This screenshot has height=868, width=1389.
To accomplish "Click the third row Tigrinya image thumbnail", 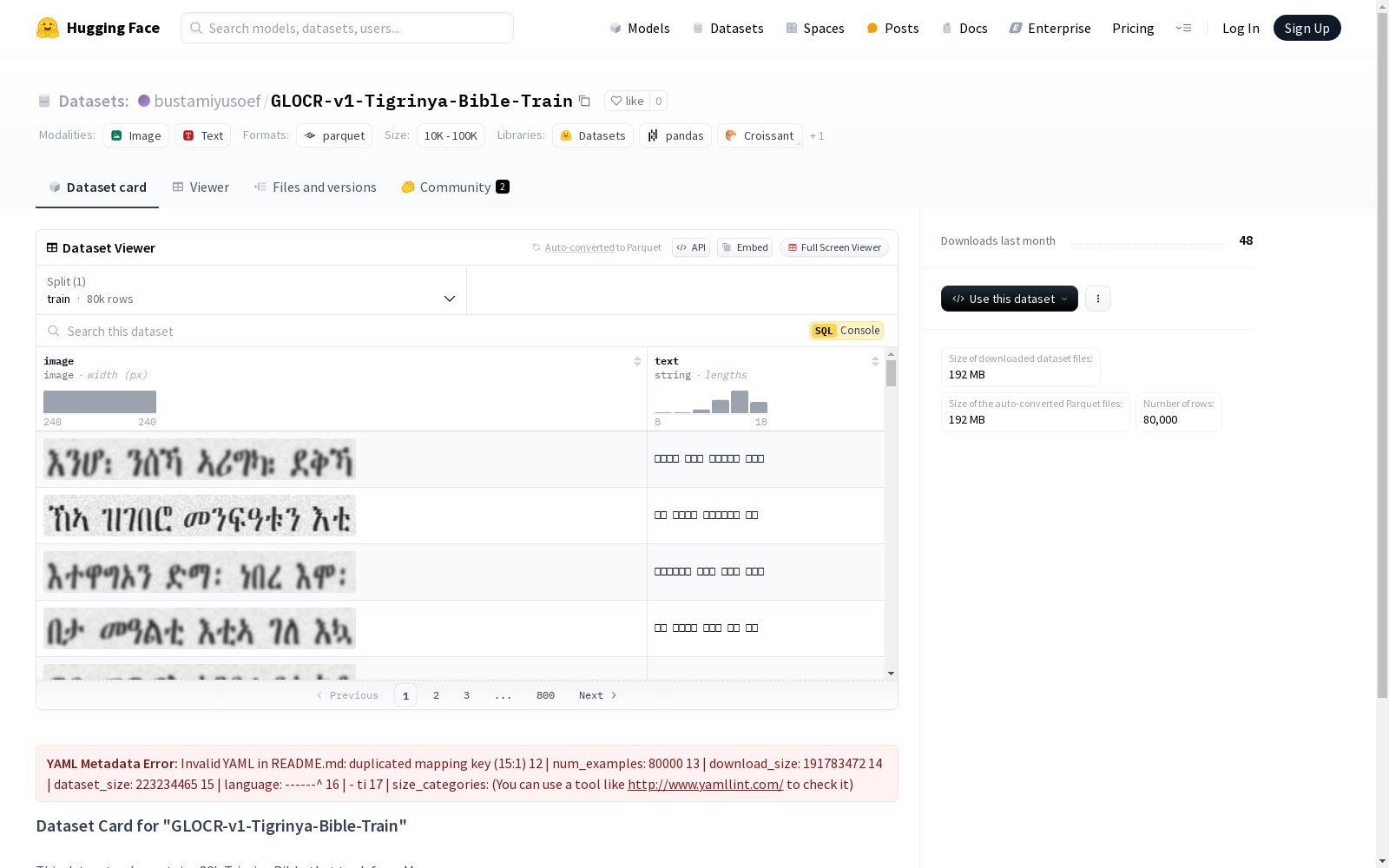I will pos(200,572).
